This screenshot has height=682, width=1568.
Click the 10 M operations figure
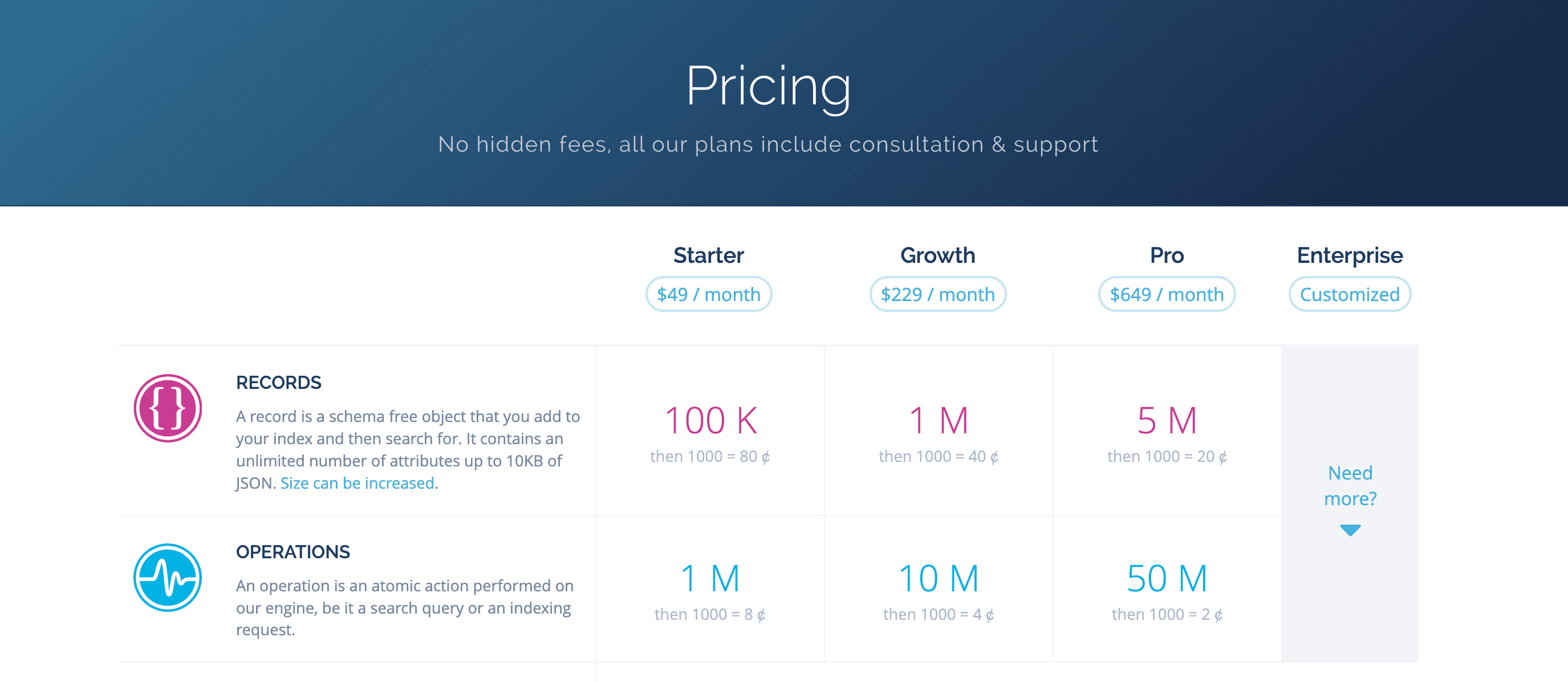point(939,578)
